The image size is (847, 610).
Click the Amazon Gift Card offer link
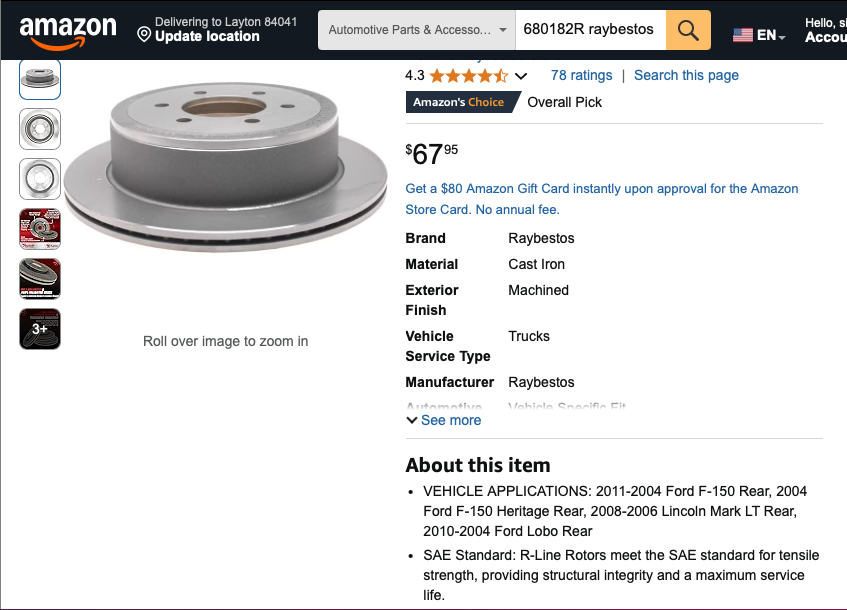(601, 199)
